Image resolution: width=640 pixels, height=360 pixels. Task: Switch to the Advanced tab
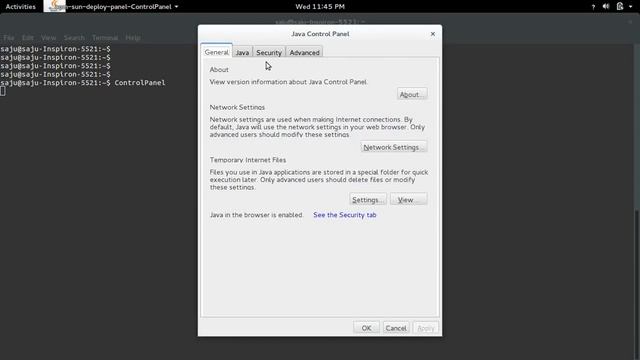[x=304, y=53]
